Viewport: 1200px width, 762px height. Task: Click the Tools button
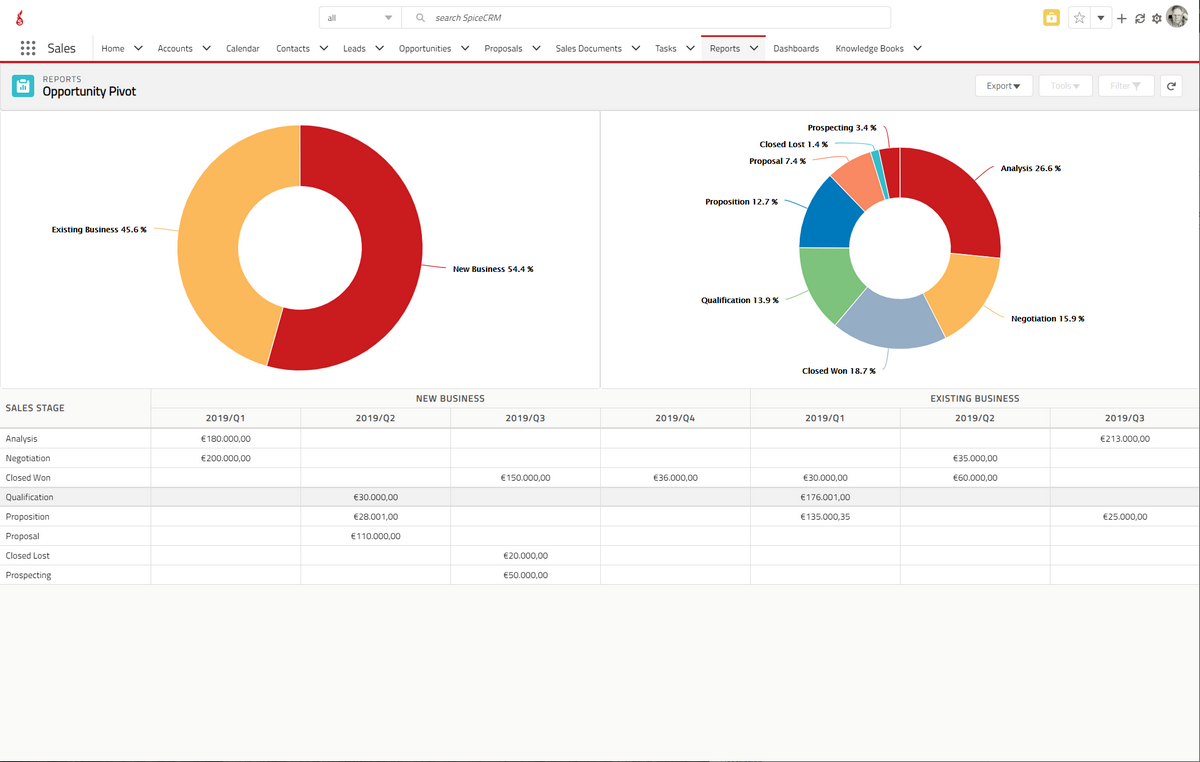(x=1064, y=86)
